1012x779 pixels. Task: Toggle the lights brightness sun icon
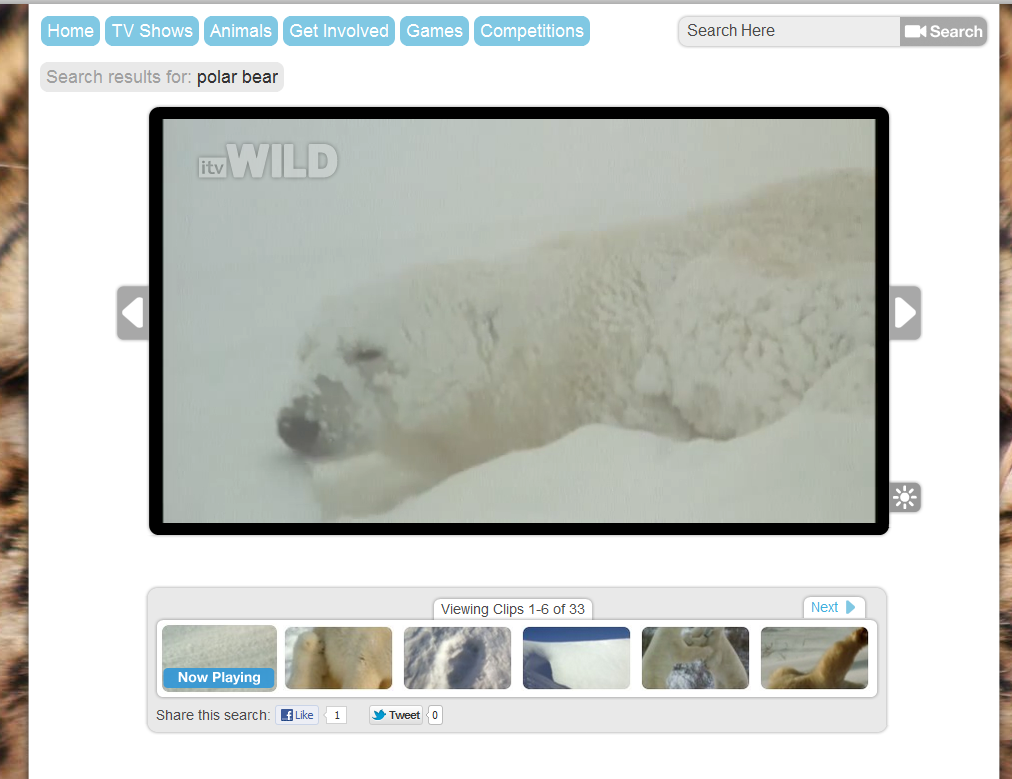[x=905, y=497]
